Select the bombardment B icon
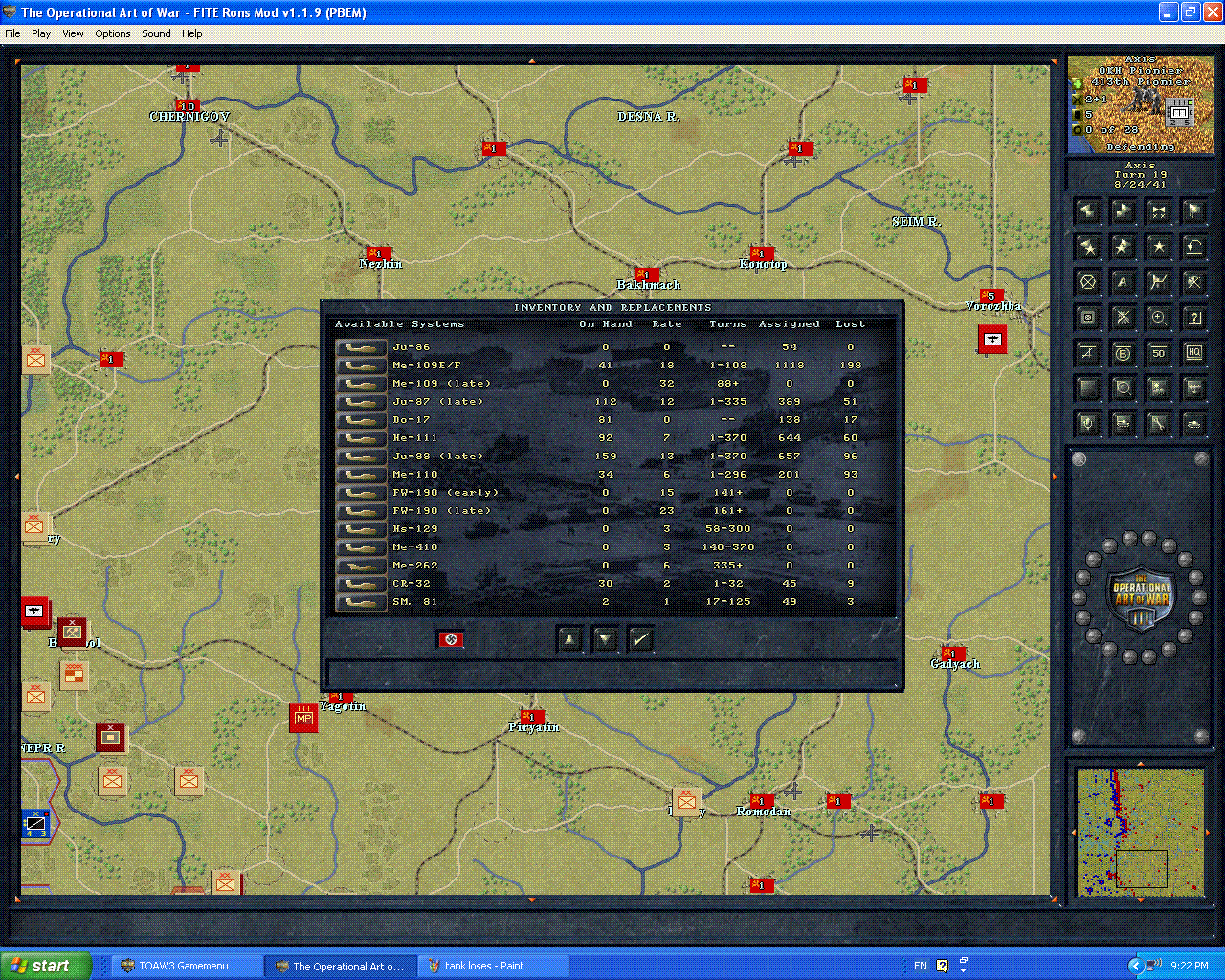The width and height of the screenshot is (1225, 980). [1123, 352]
